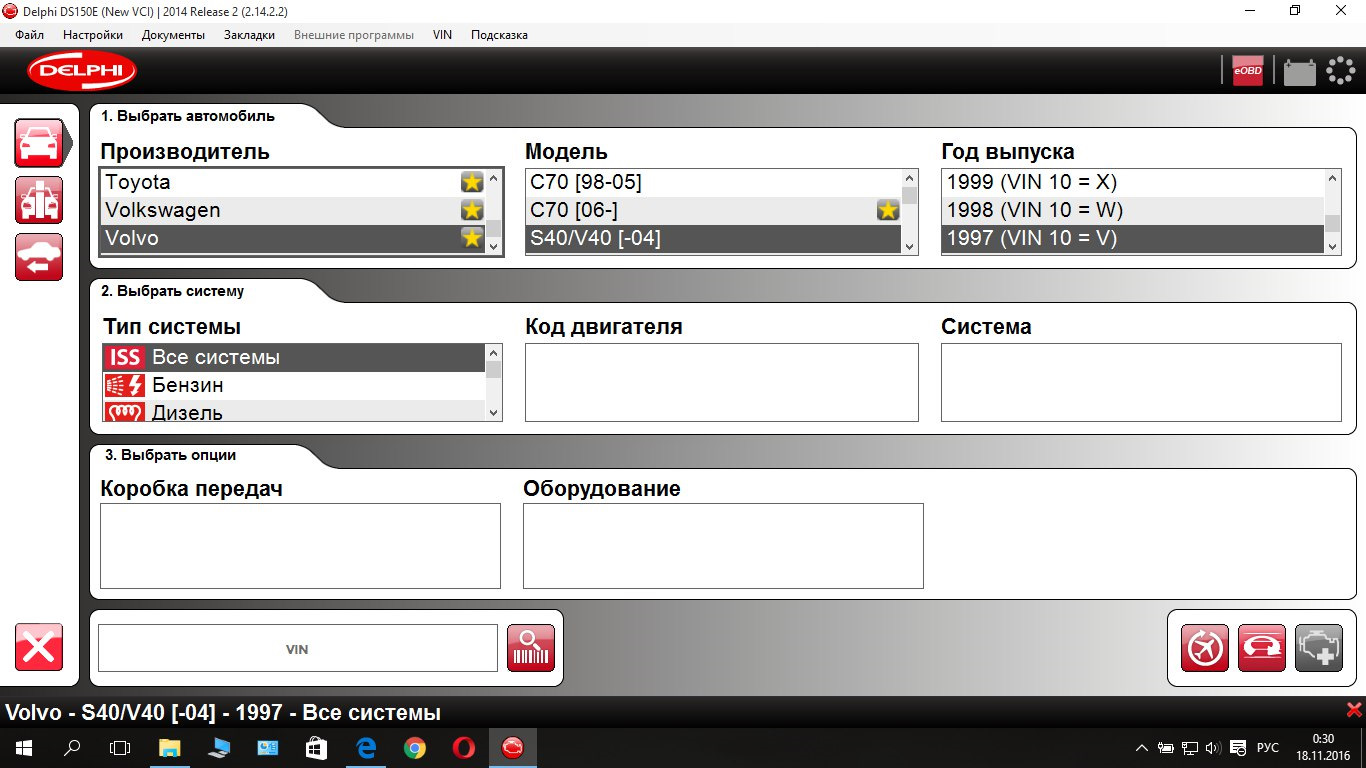Open Google Chrome from the taskbar
Image resolution: width=1366 pixels, height=768 pixels.
click(415, 747)
